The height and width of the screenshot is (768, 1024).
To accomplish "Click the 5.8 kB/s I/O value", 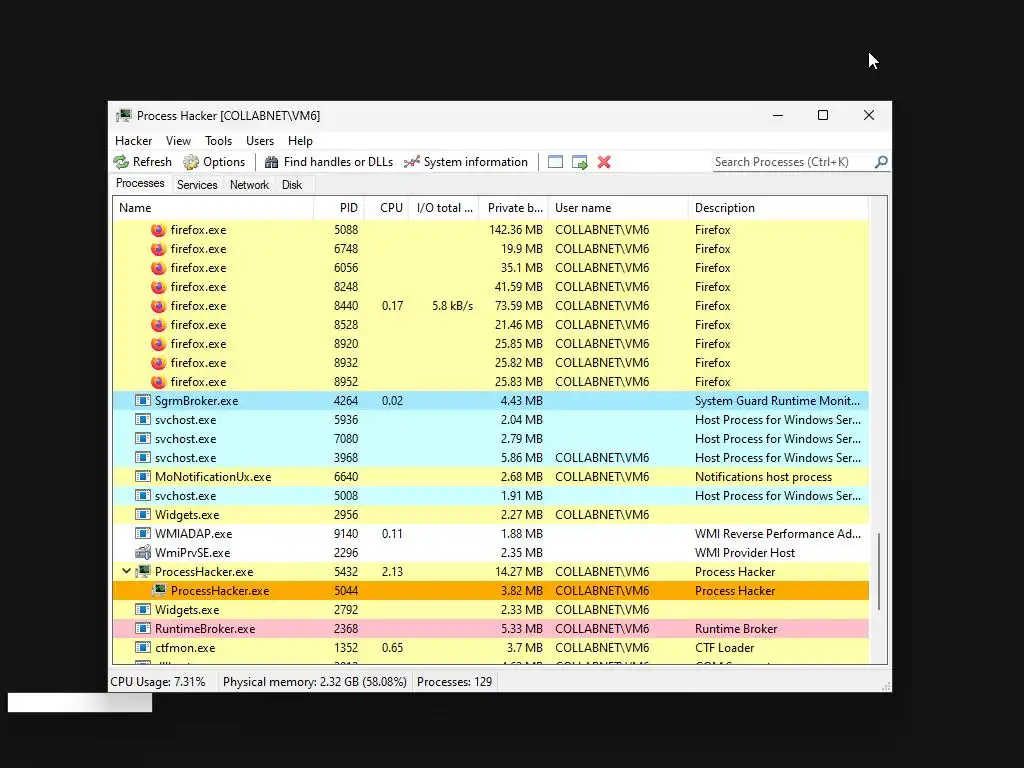I will click(x=453, y=306).
